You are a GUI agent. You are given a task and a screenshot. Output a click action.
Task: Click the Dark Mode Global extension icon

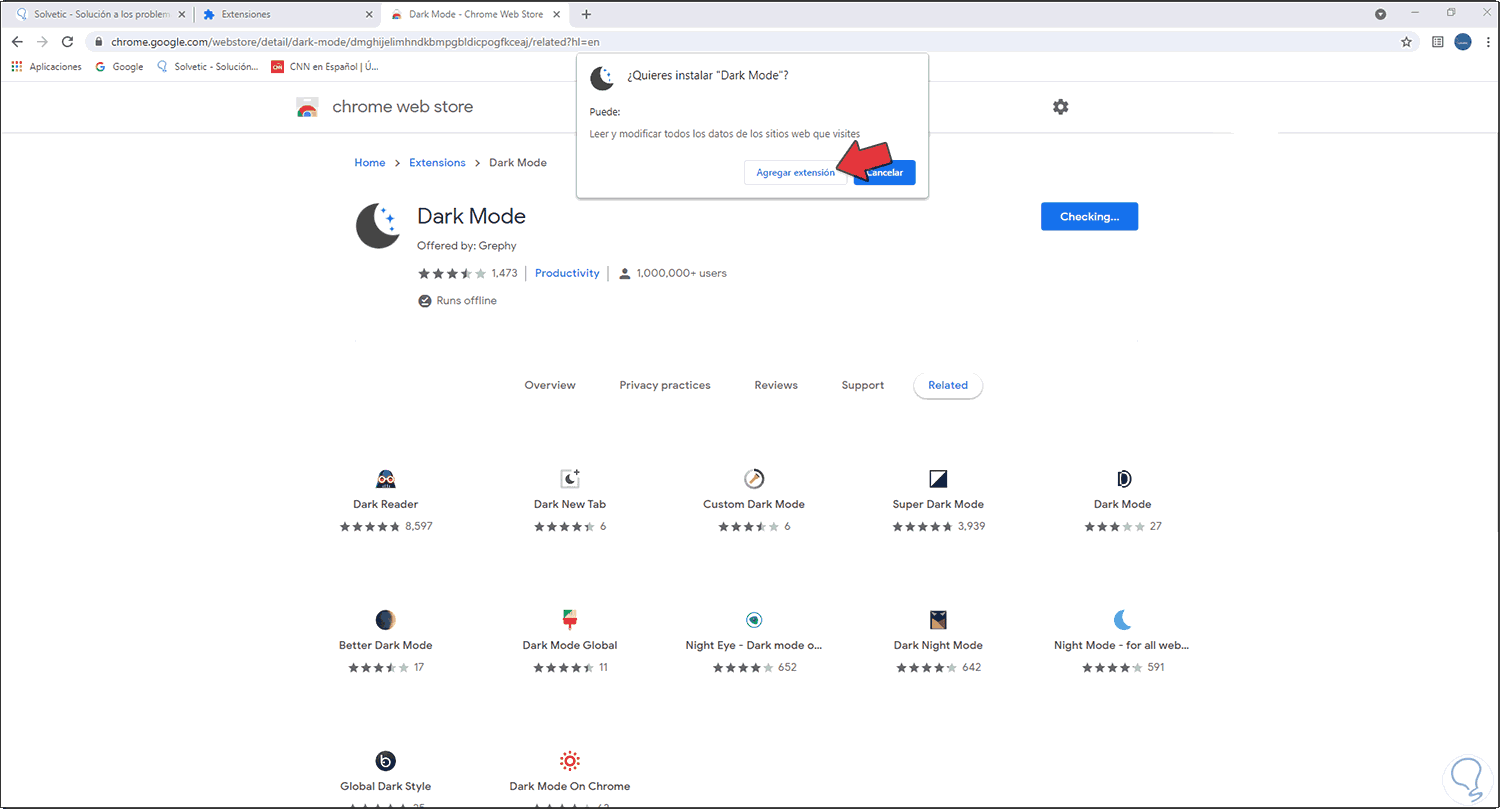pyautogui.click(x=570, y=619)
